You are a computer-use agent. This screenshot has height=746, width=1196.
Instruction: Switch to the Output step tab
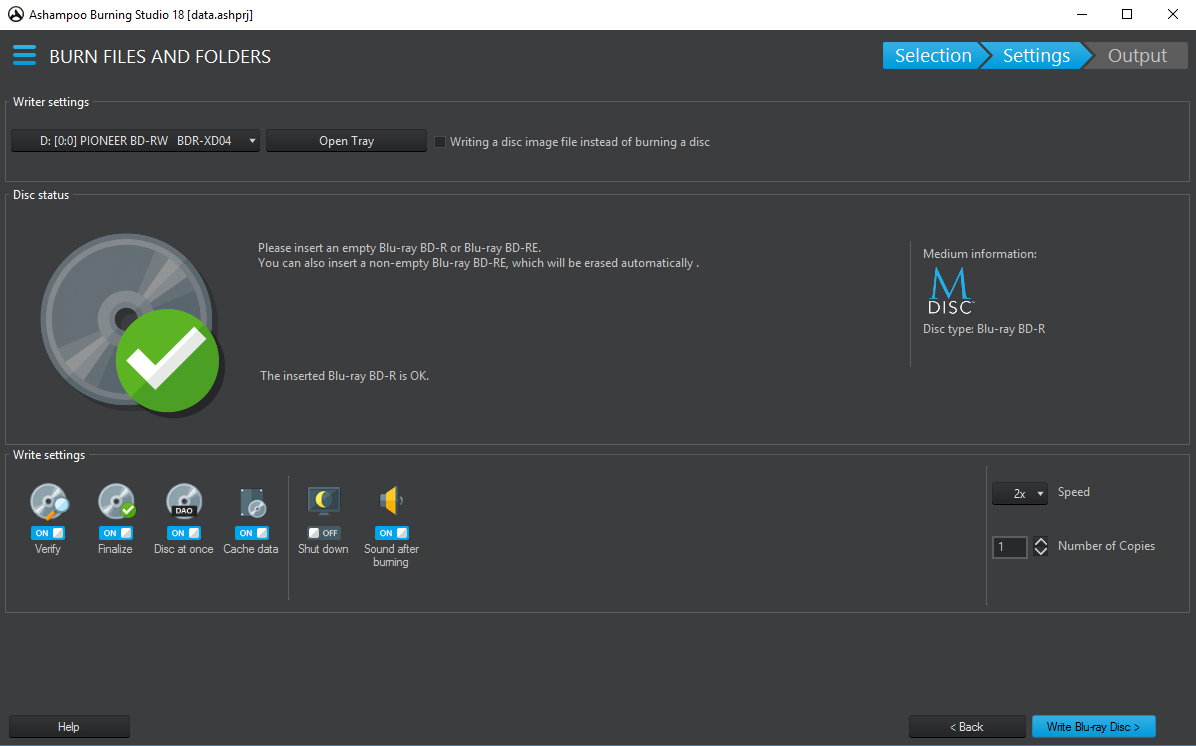(x=1137, y=56)
